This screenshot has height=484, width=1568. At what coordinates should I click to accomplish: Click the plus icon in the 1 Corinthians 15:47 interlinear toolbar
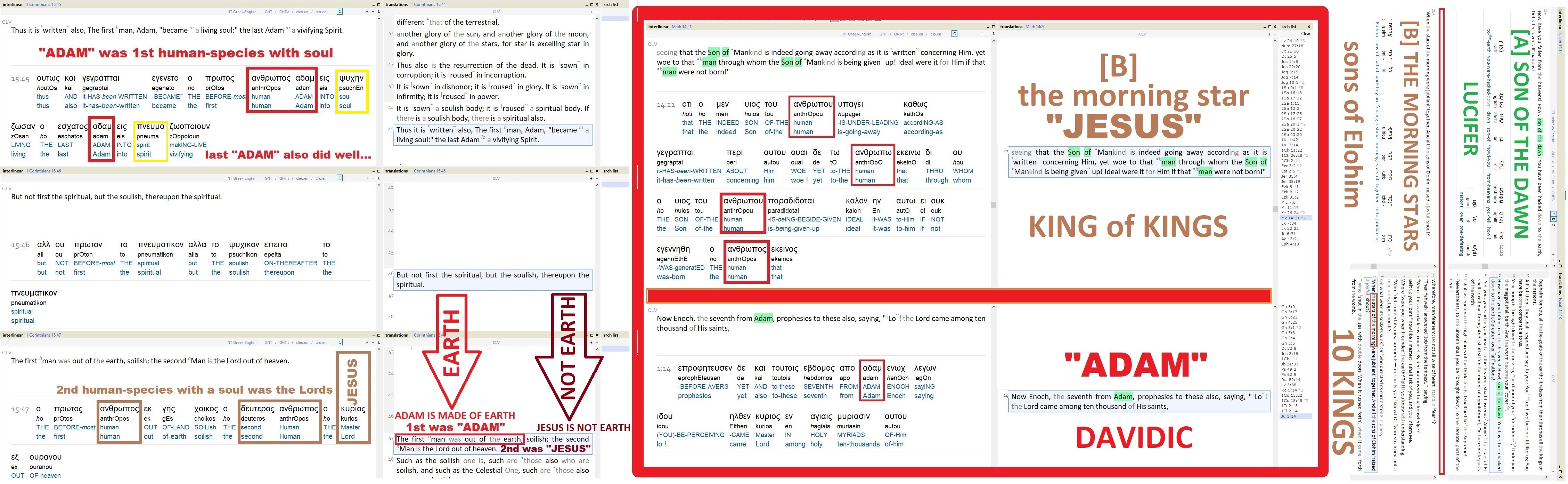coord(367,342)
